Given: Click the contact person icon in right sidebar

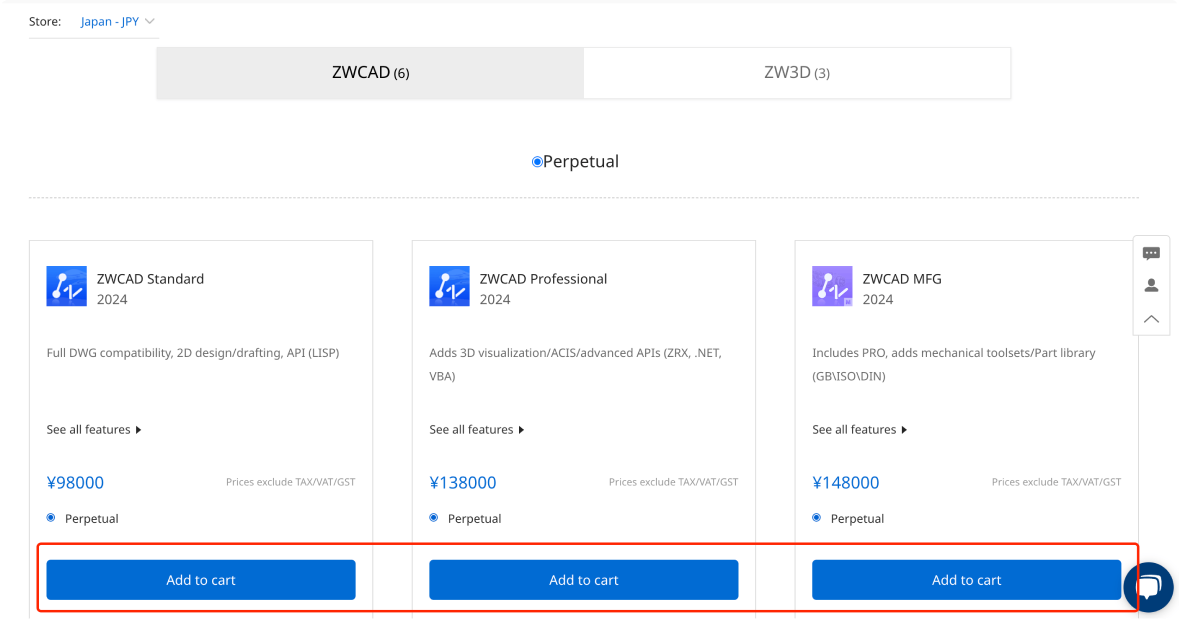Looking at the screenshot, I should click(x=1151, y=285).
